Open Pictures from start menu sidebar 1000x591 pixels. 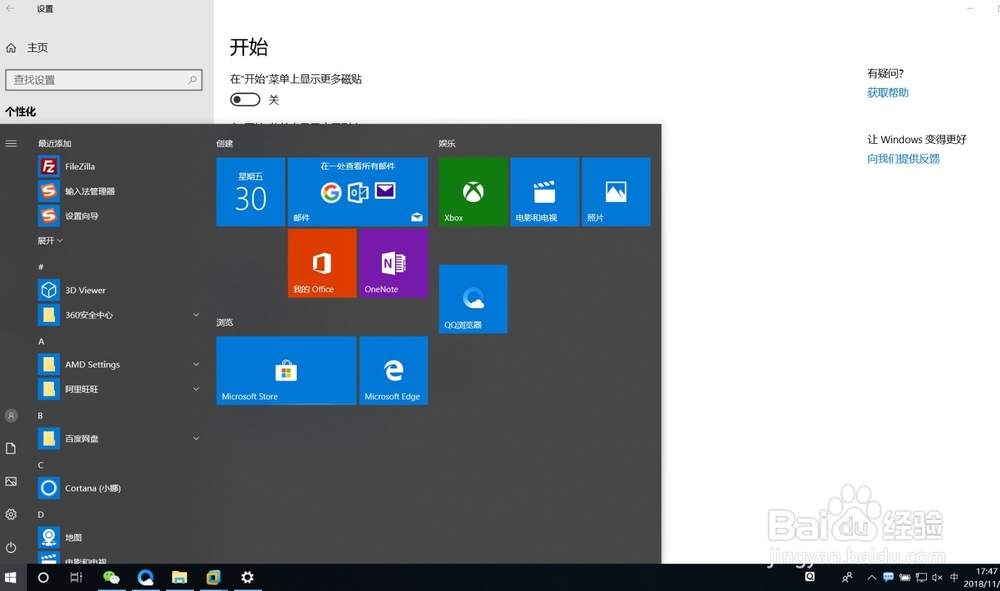tap(11, 481)
